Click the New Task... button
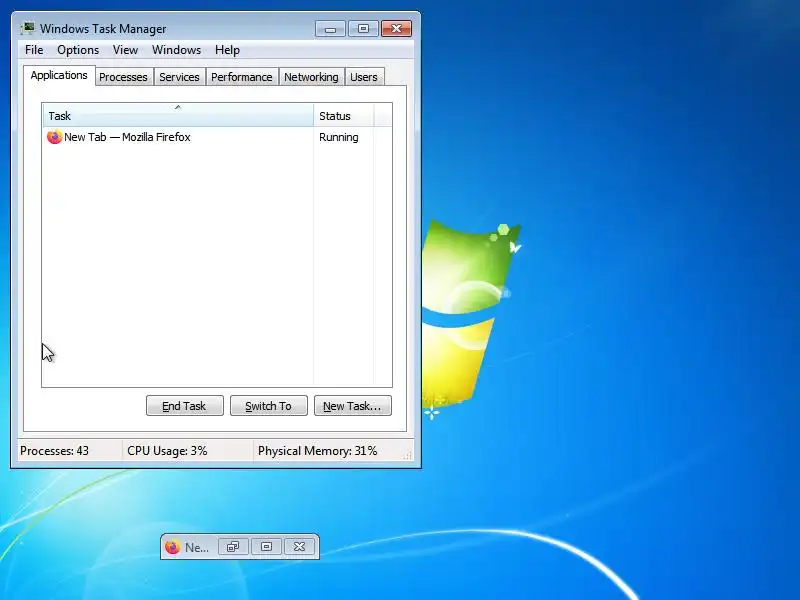 pos(353,406)
